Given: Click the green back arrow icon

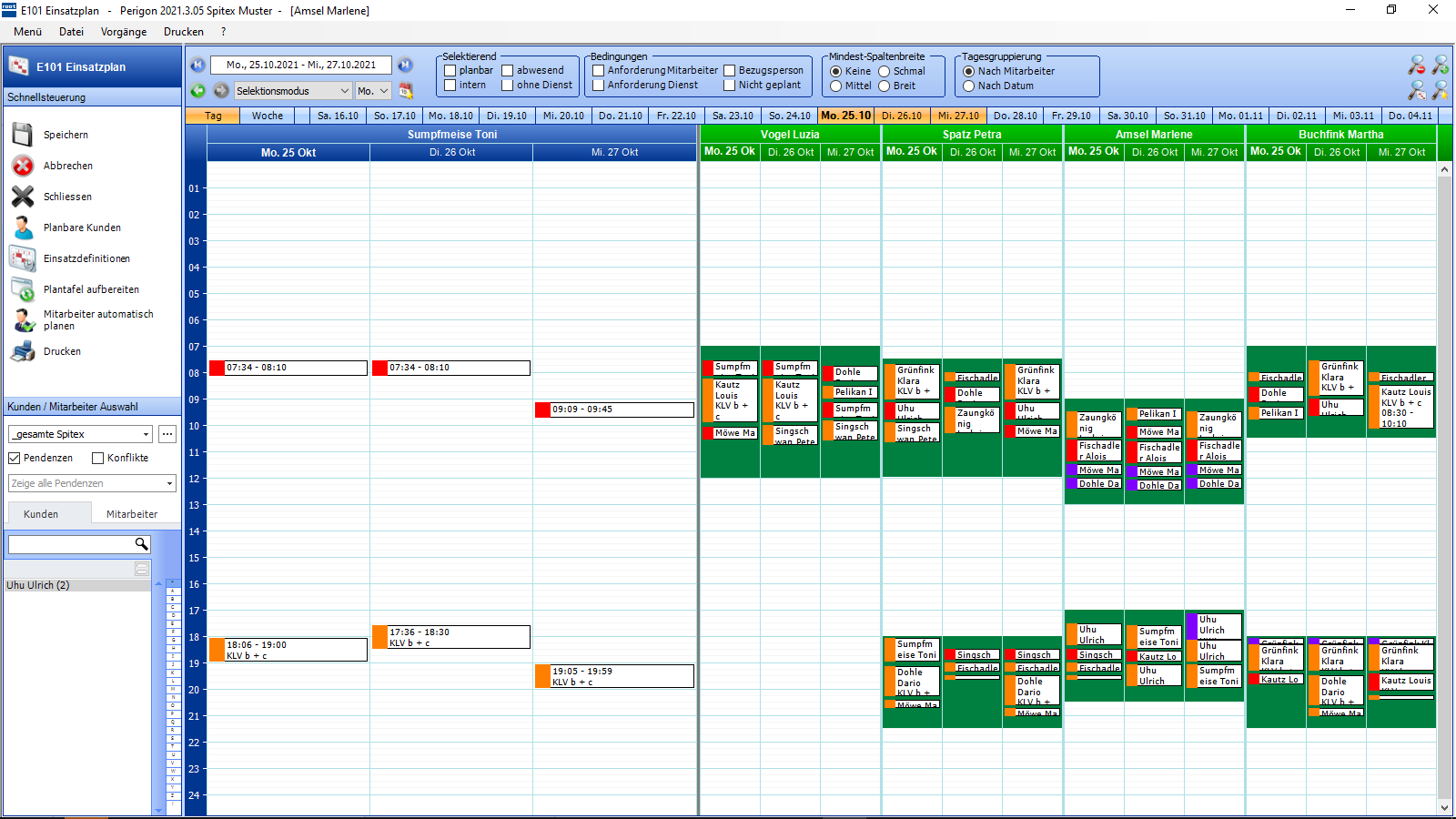Looking at the screenshot, I should coord(197,91).
